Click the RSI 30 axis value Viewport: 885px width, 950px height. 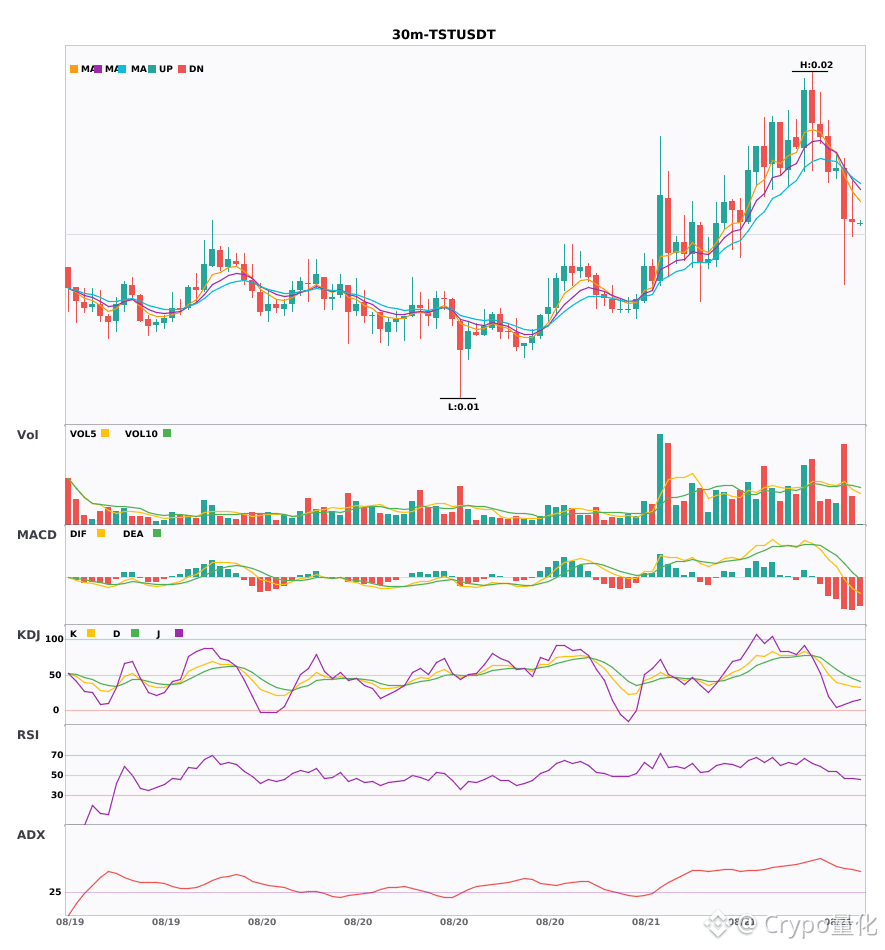[57, 795]
